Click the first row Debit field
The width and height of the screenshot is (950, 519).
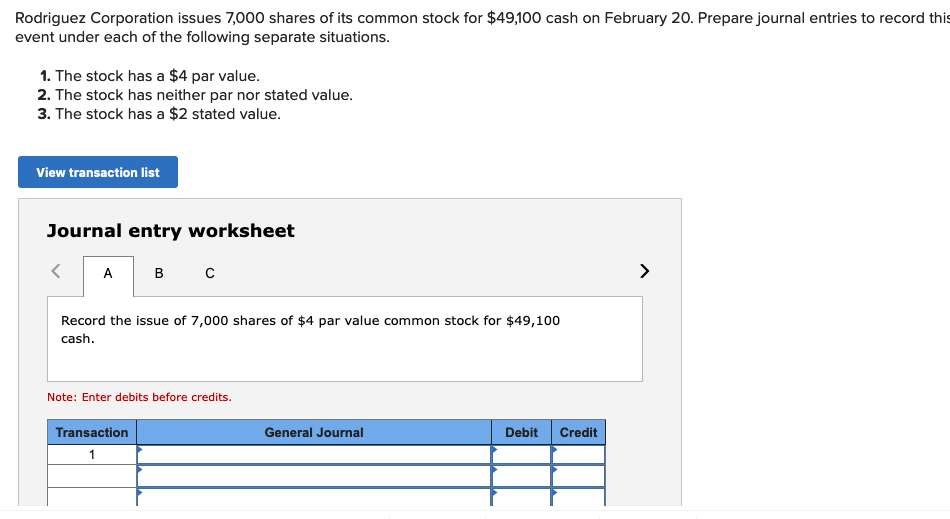point(521,454)
